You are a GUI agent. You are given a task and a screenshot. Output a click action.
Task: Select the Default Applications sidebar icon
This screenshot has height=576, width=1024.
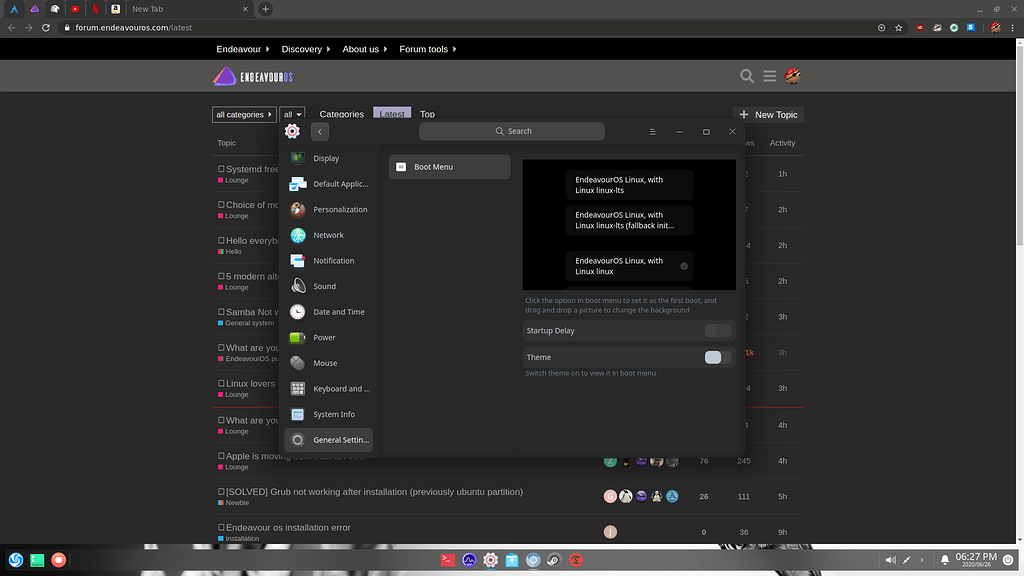tap(299, 183)
